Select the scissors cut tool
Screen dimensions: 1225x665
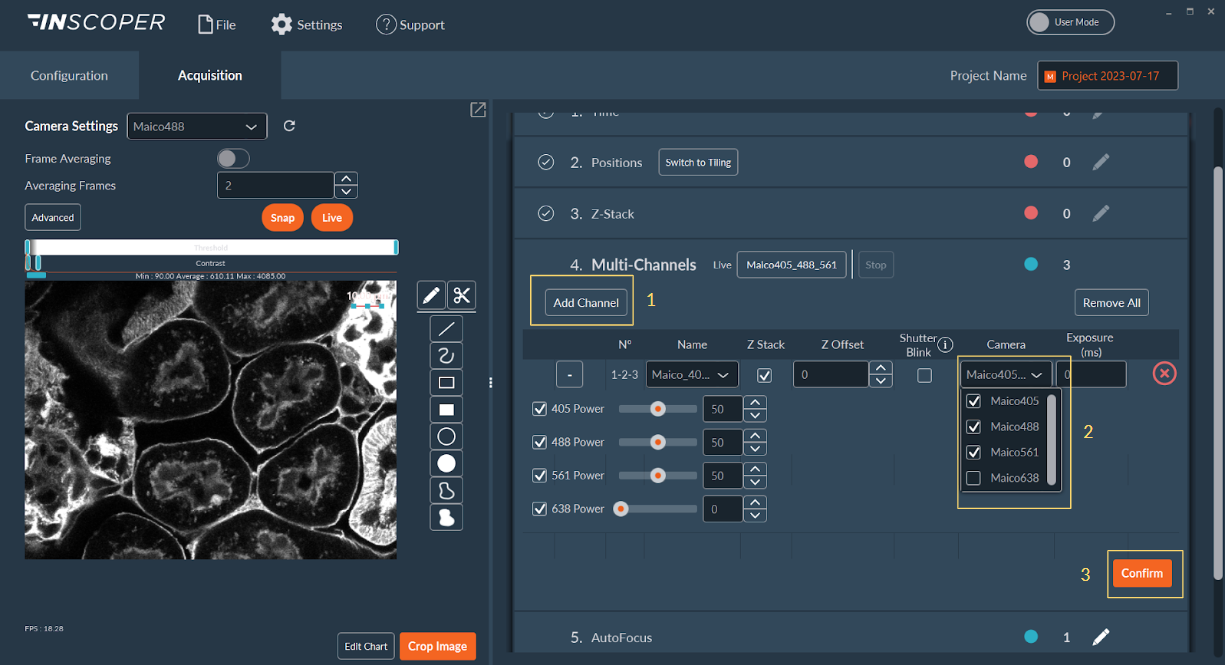click(461, 295)
